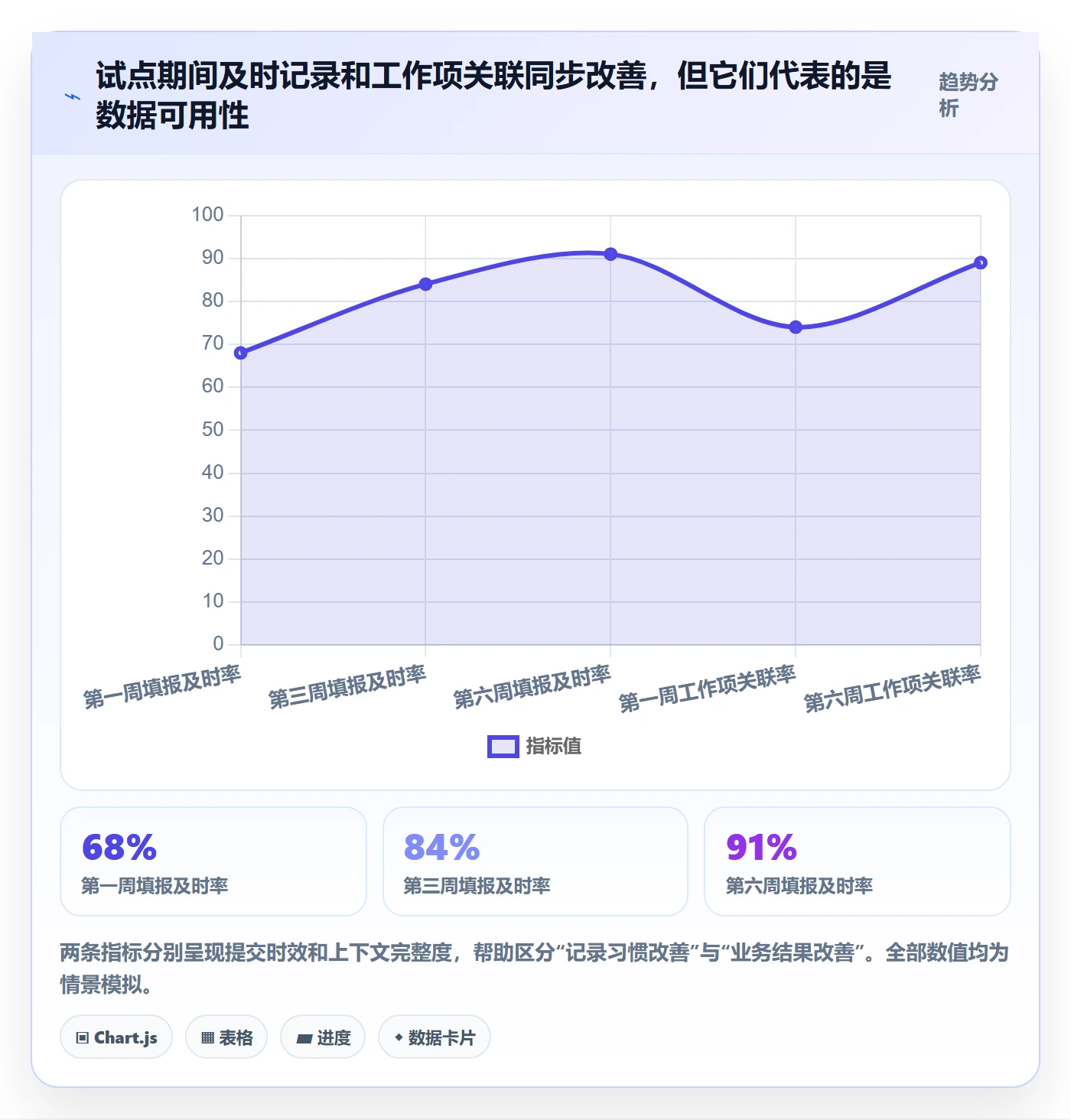Click the x-axis label 第六周工作项关联率
1071x1120 pixels.
(x=893, y=689)
